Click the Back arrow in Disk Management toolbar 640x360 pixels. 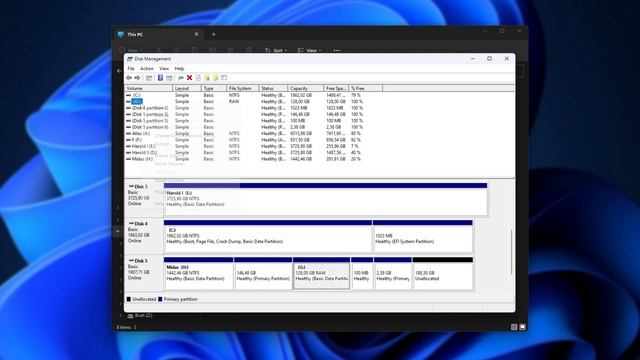(129, 78)
